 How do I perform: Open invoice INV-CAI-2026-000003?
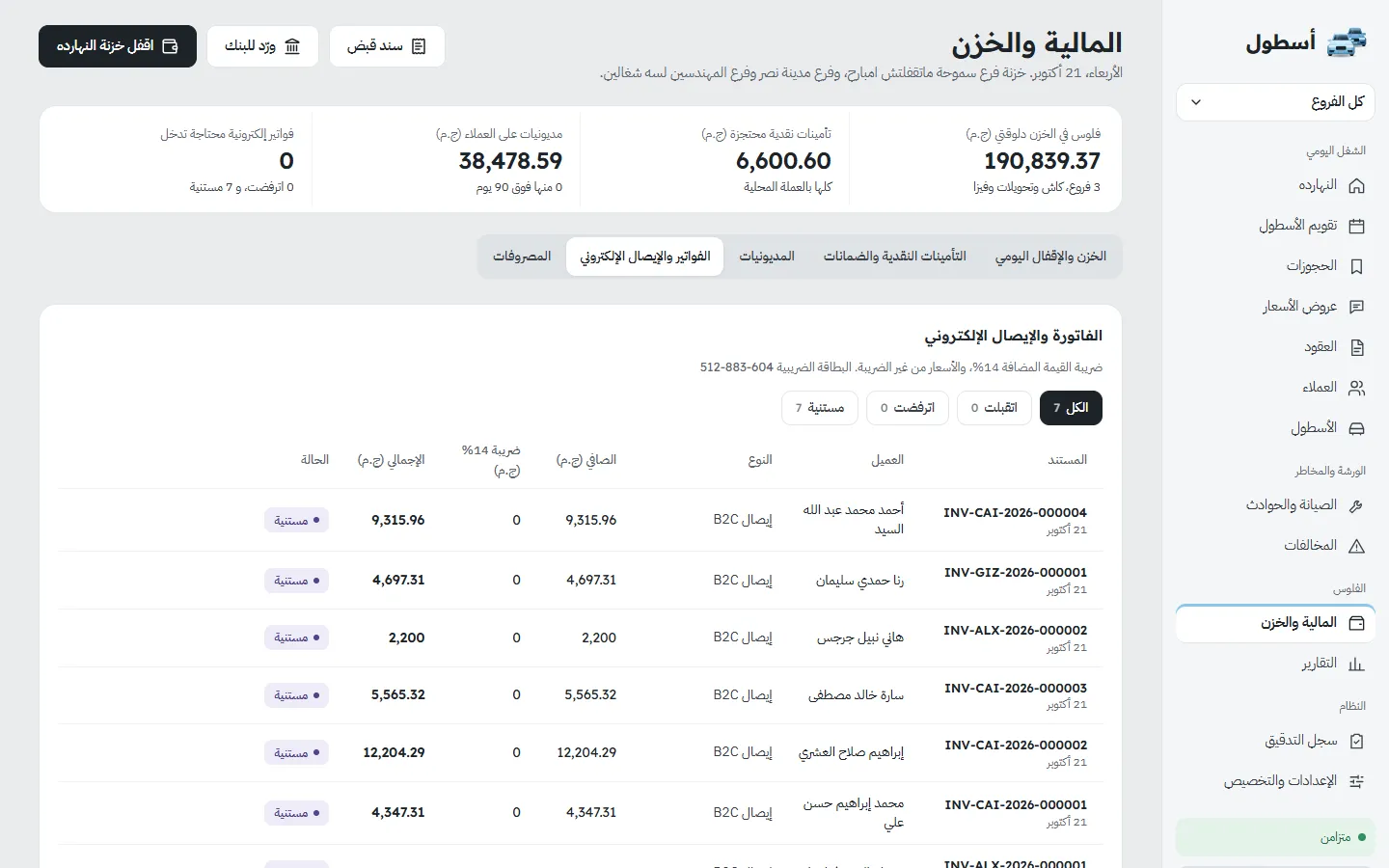1015,689
